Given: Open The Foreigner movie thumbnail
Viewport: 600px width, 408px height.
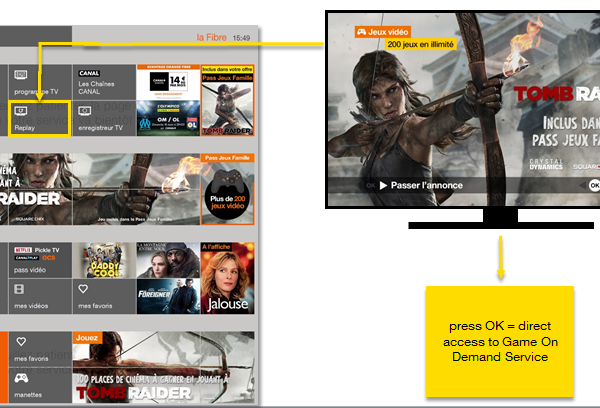Looking at the screenshot, I should pyautogui.click(x=168, y=296).
